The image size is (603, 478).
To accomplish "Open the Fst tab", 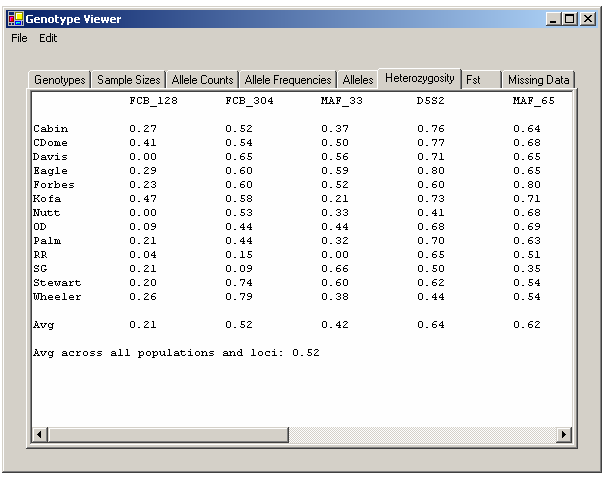I will coord(473,80).
